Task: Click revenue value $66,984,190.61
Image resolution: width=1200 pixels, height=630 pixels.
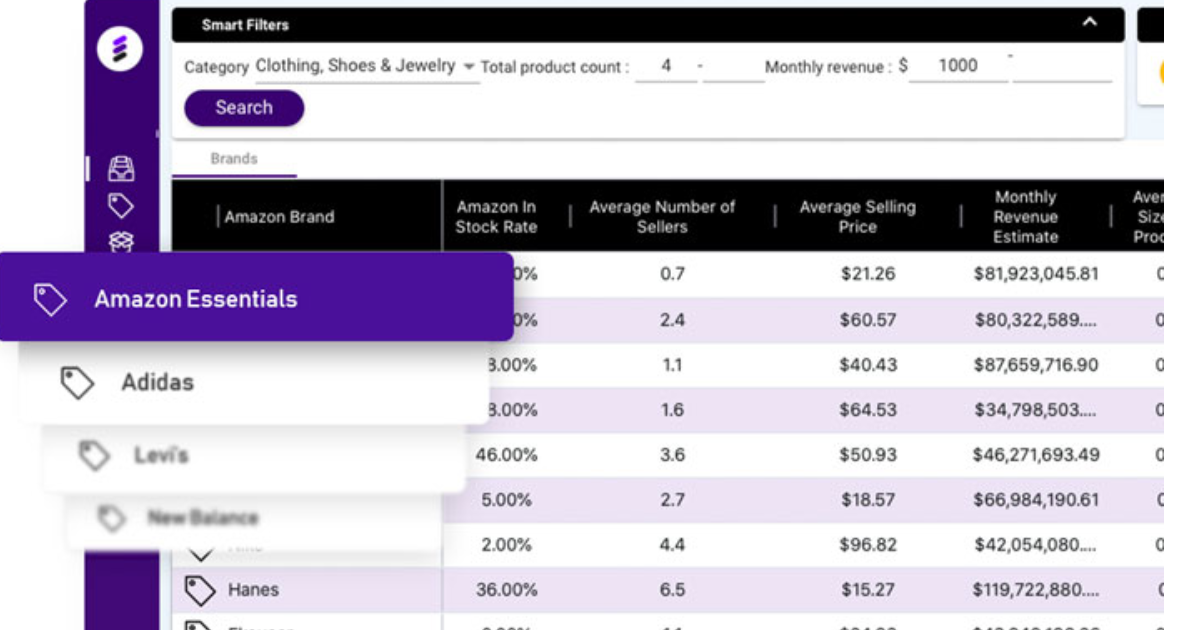Action: click(1036, 500)
